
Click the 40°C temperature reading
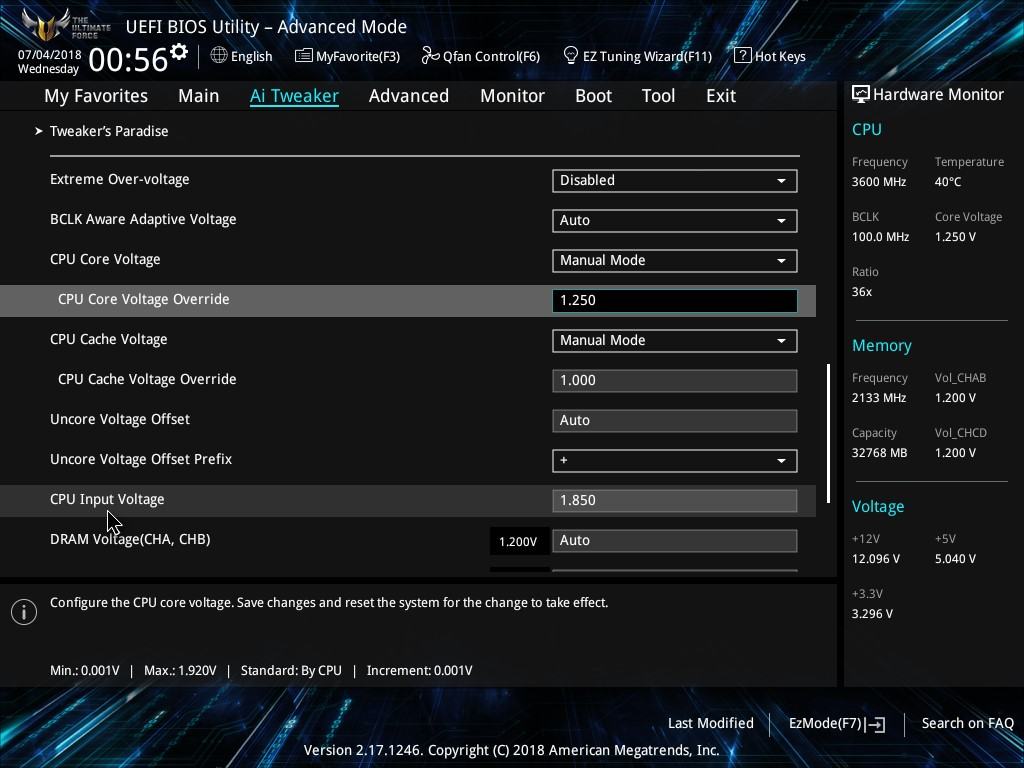coord(948,182)
